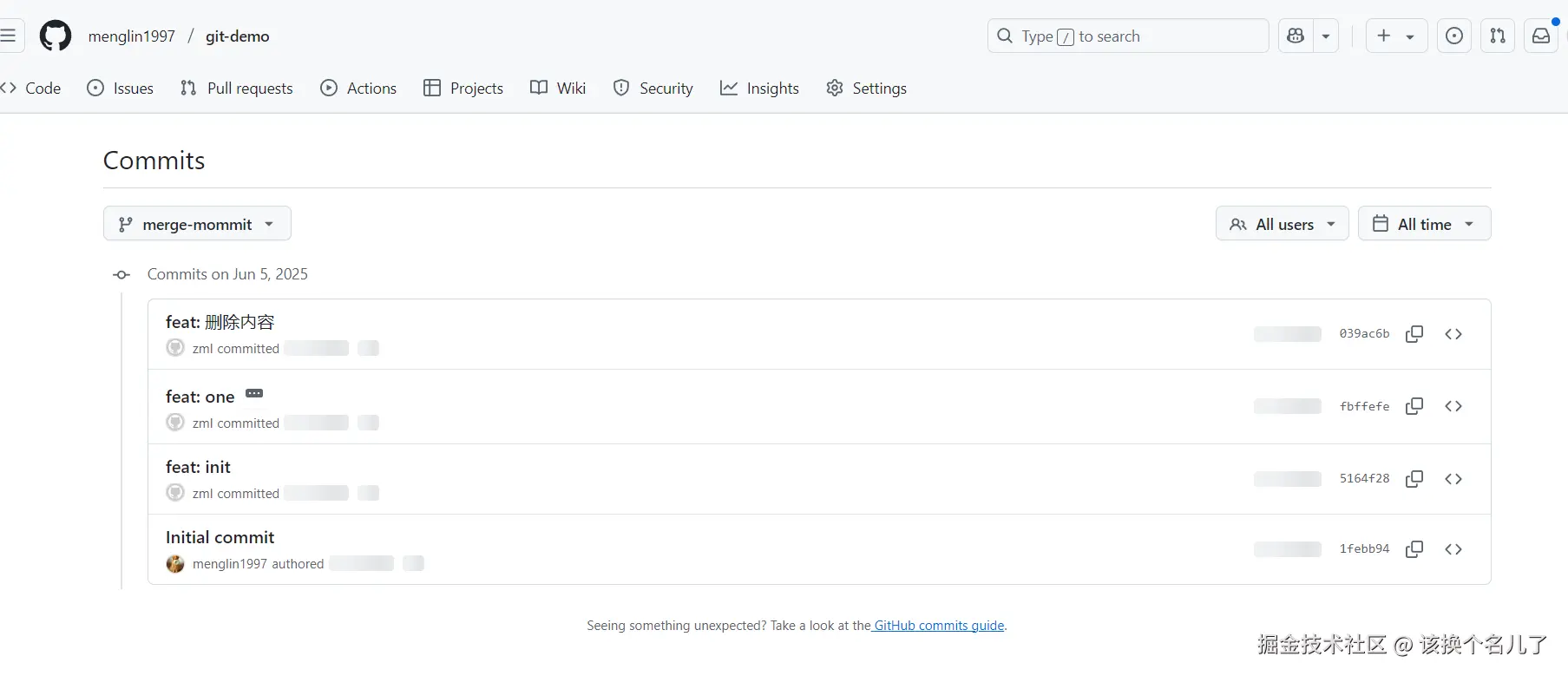Switch to the Security tab
The height and width of the screenshot is (676, 1568).
point(653,88)
